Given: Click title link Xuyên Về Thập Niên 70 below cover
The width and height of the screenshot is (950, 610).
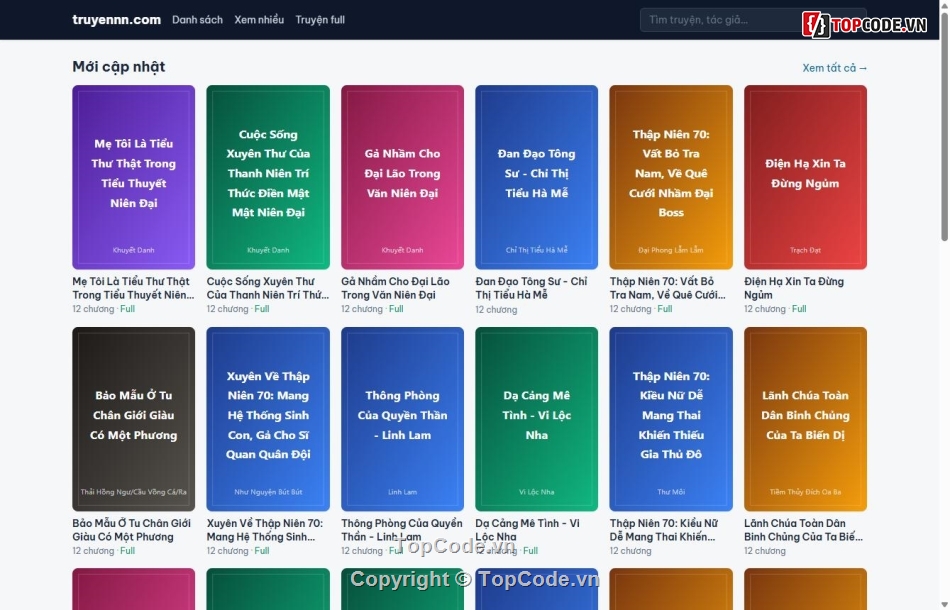Looking at the screenshot, I should pos(265,530).
